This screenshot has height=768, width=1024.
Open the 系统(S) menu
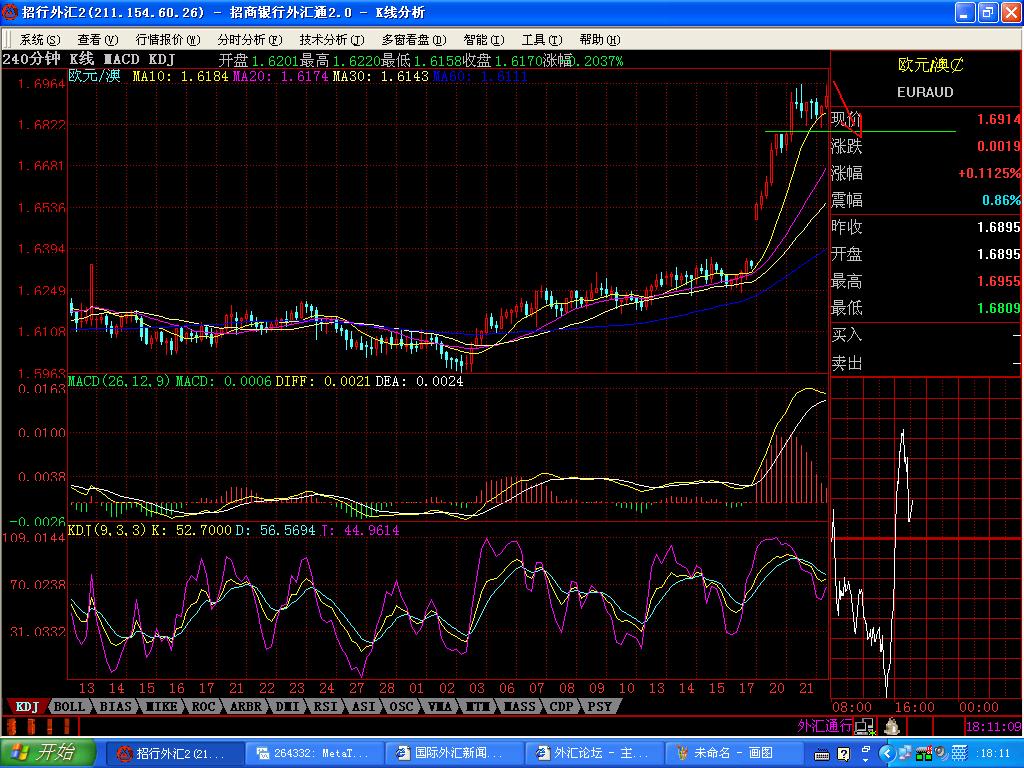tap(40, 40)
